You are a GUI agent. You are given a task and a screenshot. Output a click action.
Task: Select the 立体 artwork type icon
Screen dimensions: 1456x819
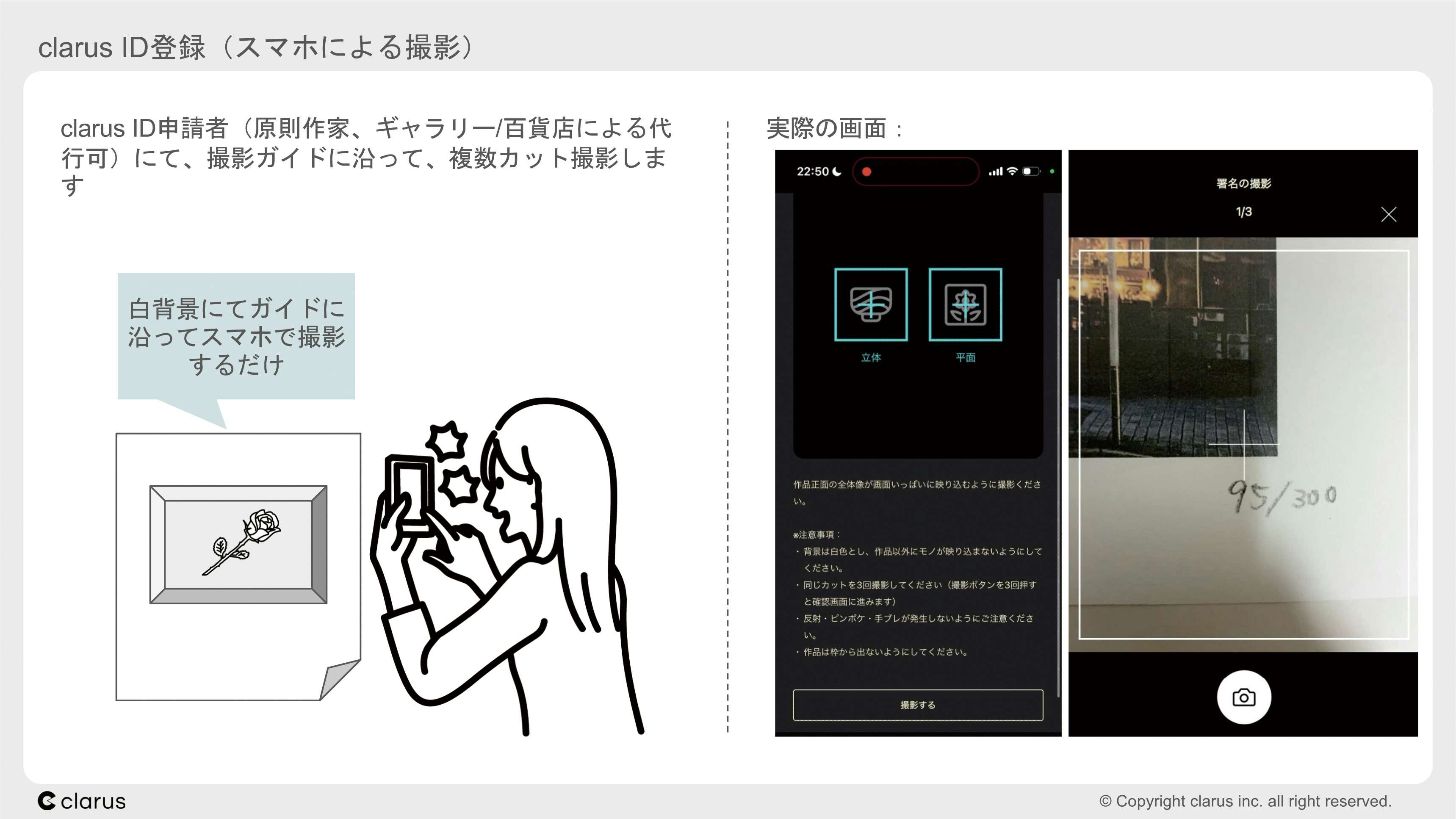[871, 304]
